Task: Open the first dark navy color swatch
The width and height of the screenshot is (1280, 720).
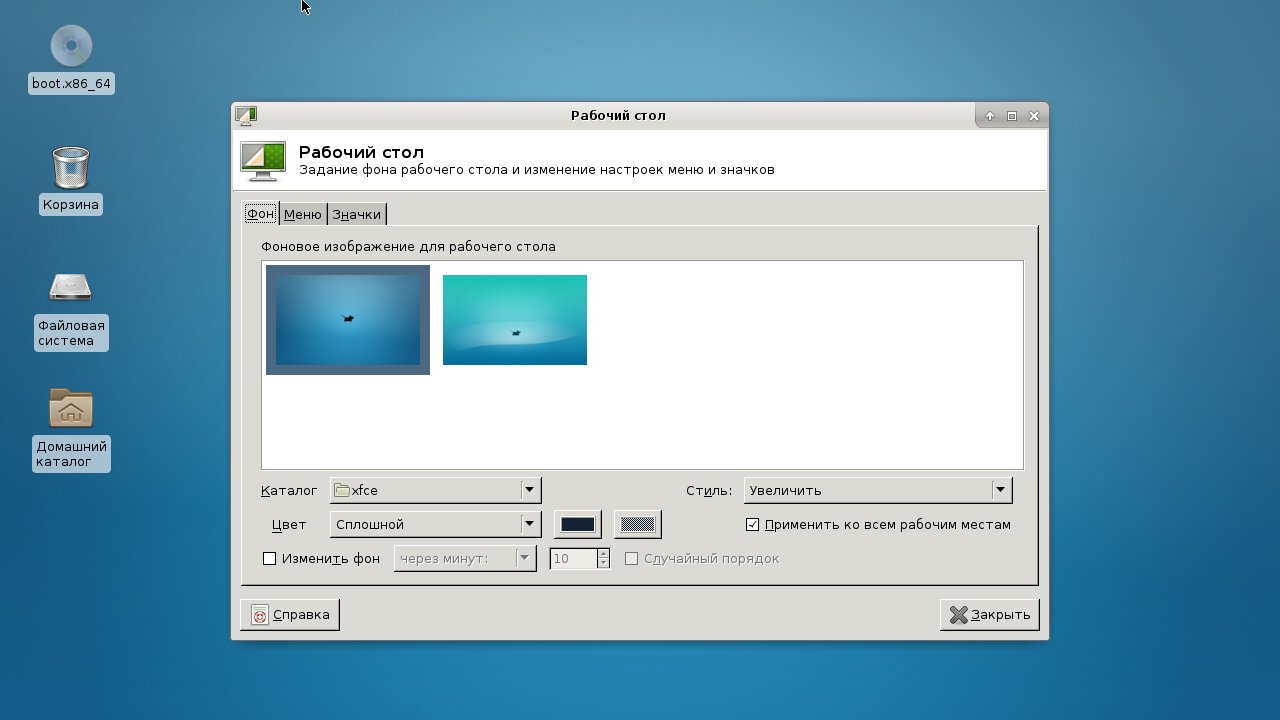Action: [x=577, y=524]
